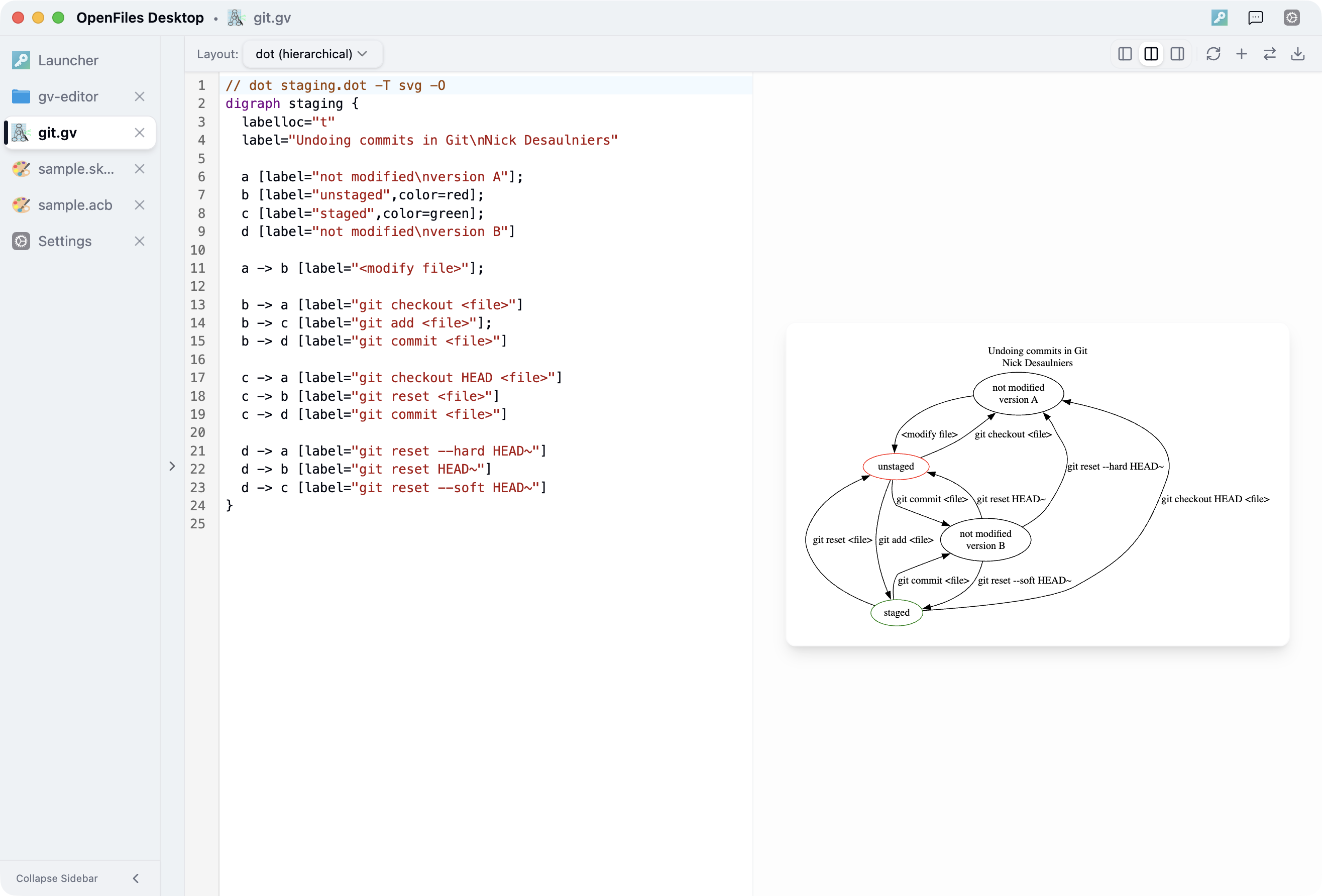1322x896 pixels.
Task: Click the 'not modified version B' graph node
Action: (x=986, y=540)
